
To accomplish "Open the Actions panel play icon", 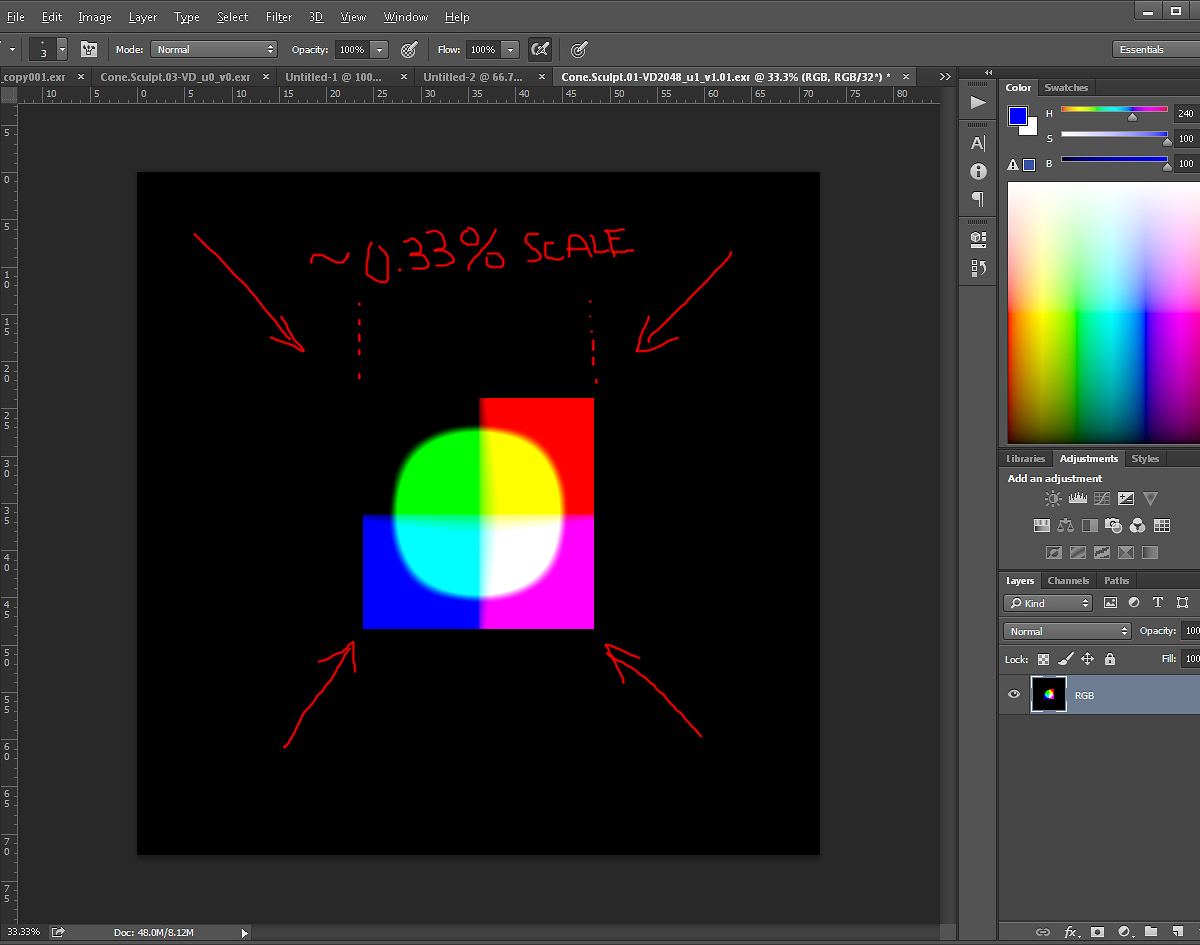I will click(977, 101).
